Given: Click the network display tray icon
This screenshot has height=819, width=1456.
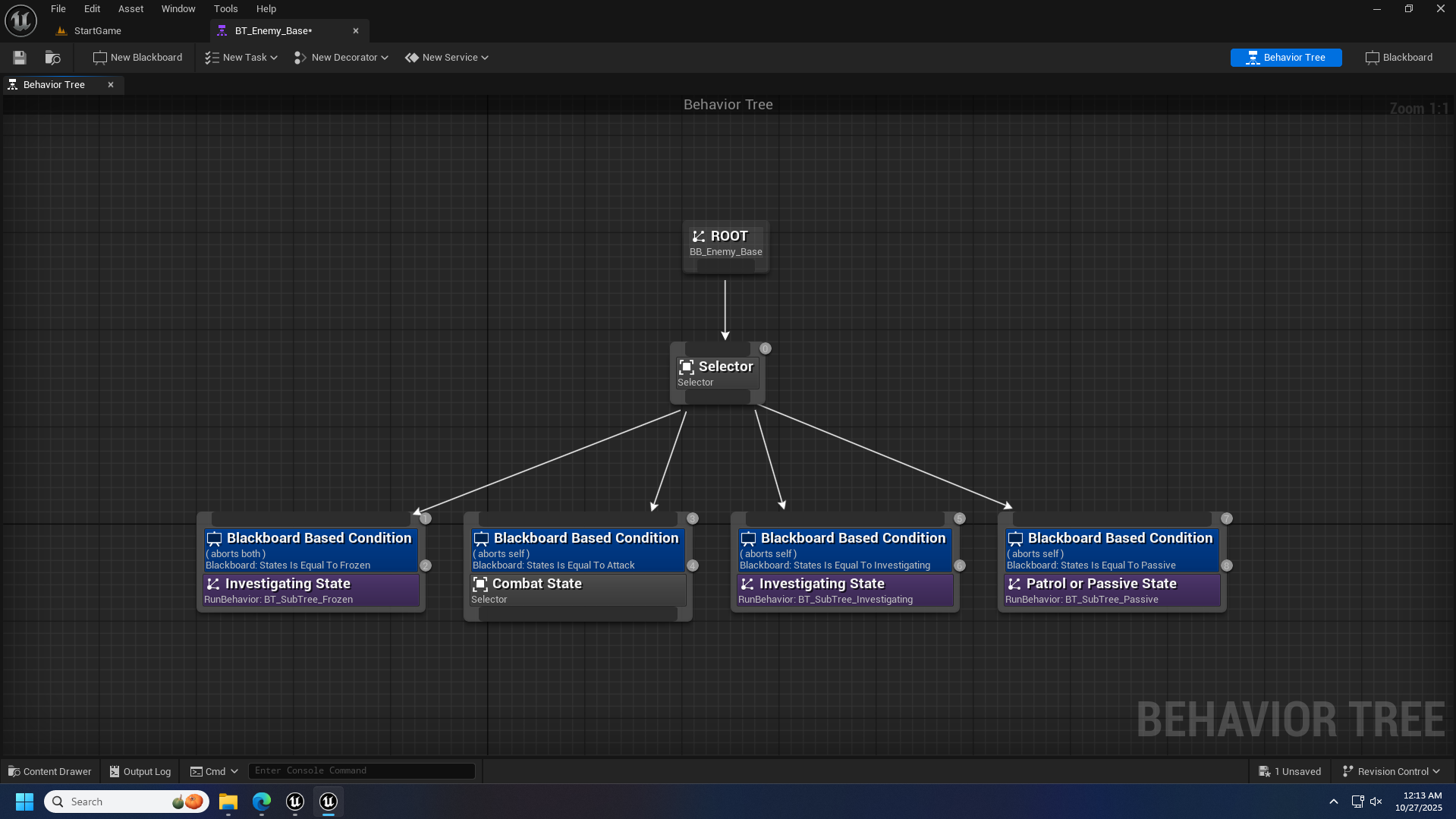Looking at the screenshot, I should click(1357, 802).
